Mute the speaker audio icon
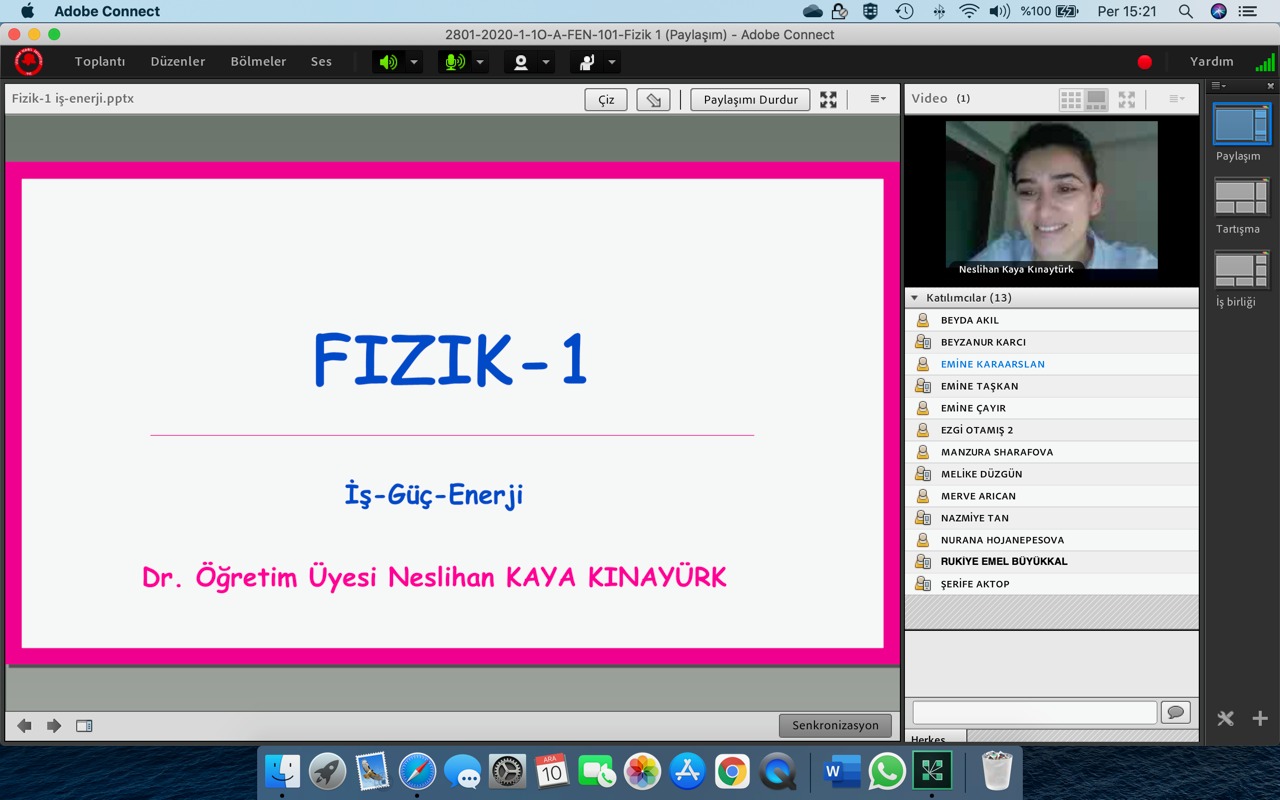Screen dimensions: 1280x800 pos(388,62)
